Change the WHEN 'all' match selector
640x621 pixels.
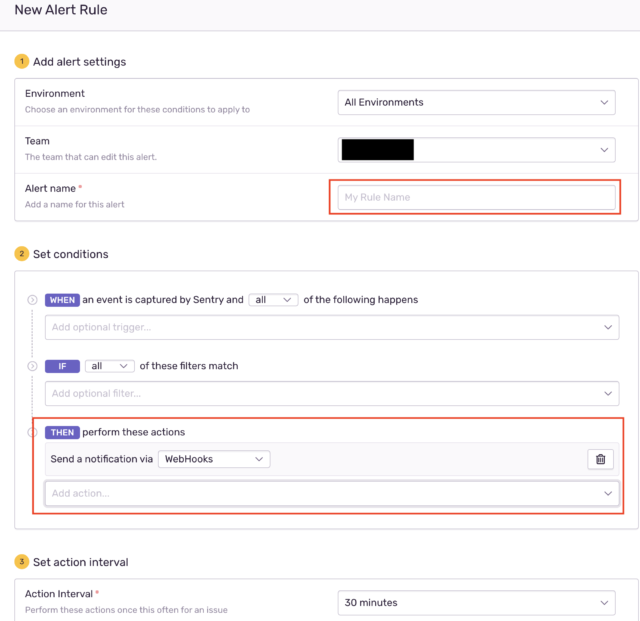click(x=273, y=300)
